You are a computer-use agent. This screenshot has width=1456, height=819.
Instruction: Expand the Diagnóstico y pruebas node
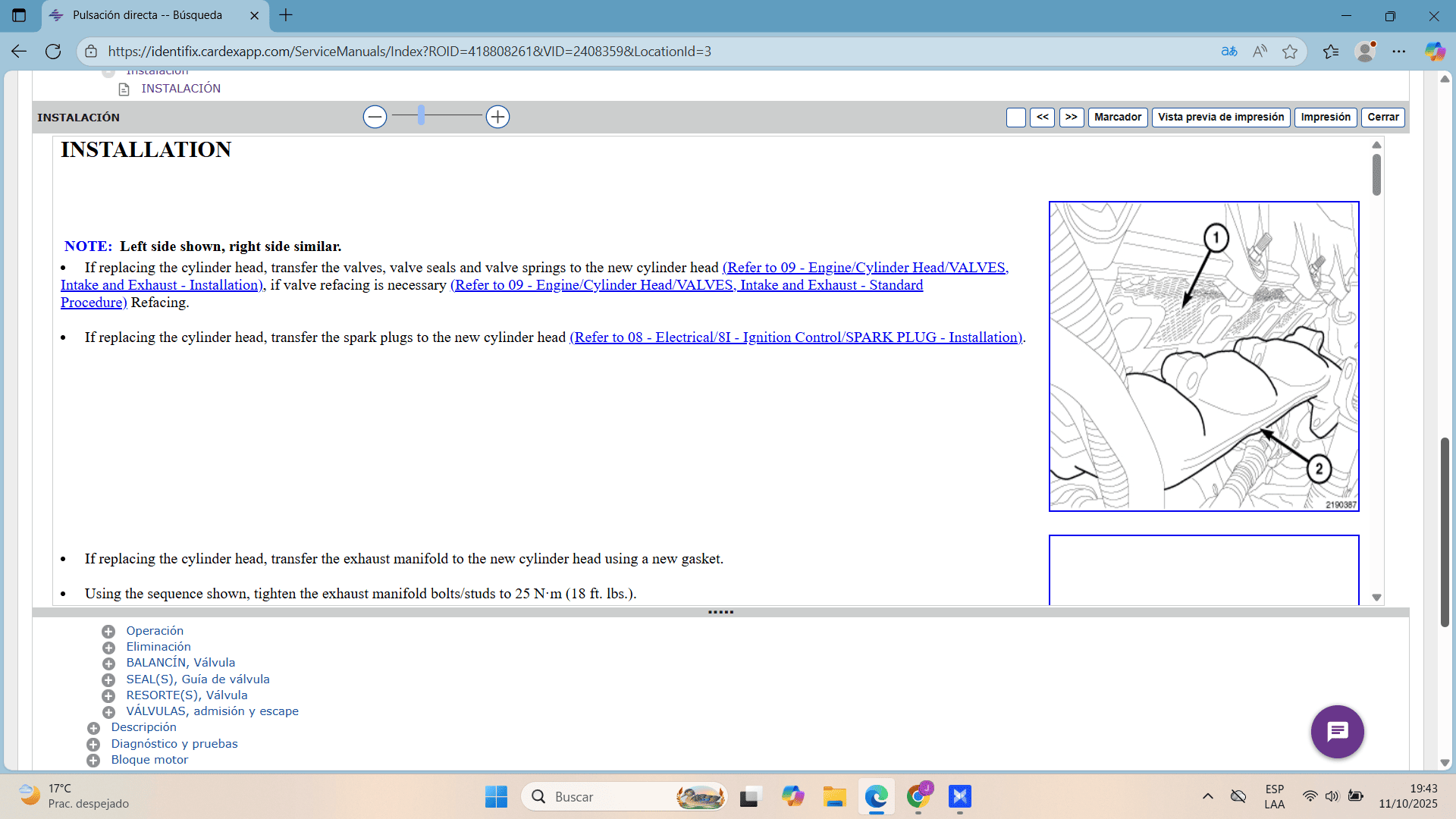93,744
